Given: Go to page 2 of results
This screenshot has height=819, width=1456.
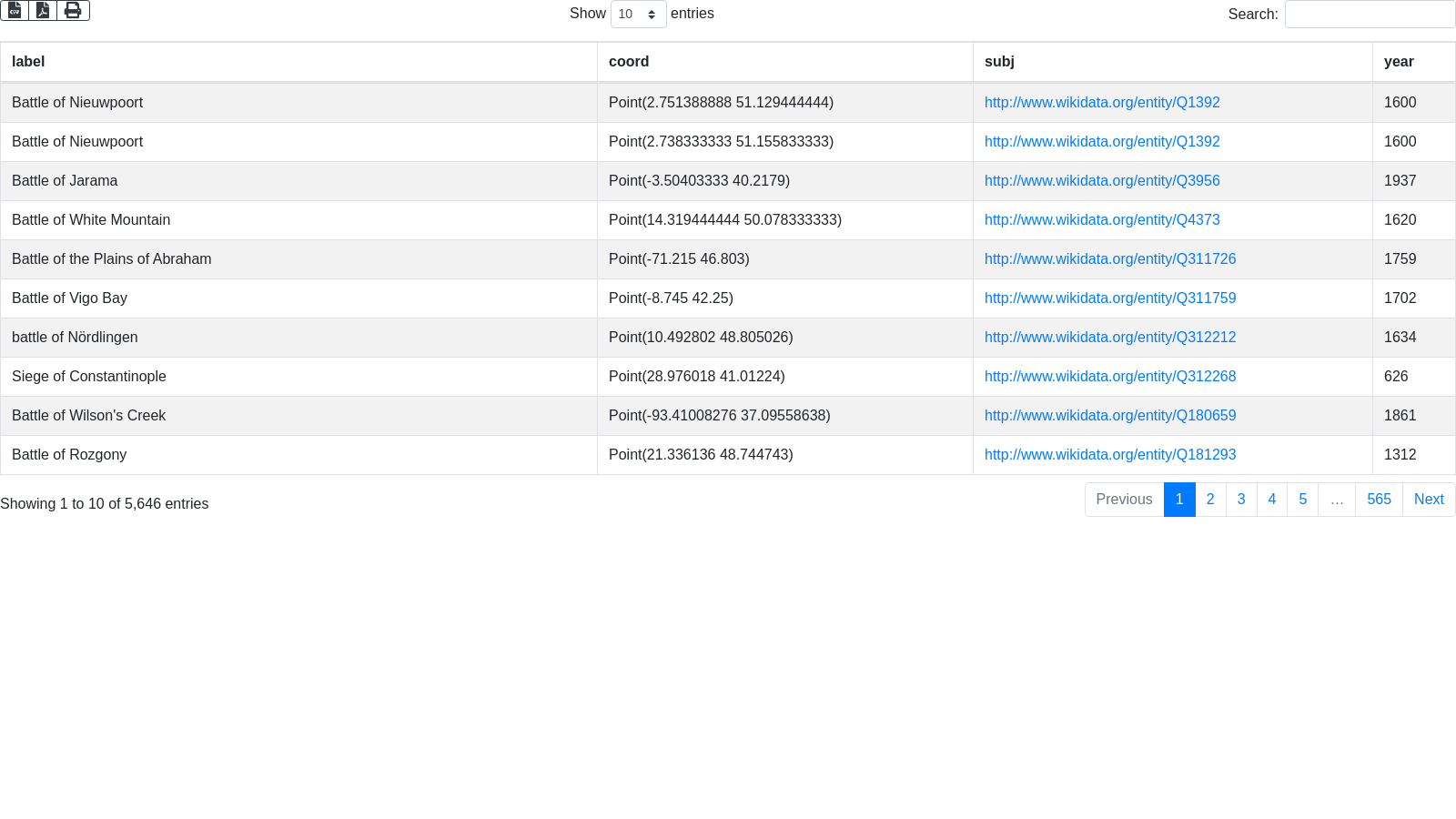Looking at the screenshot, I should (1210, 500).
